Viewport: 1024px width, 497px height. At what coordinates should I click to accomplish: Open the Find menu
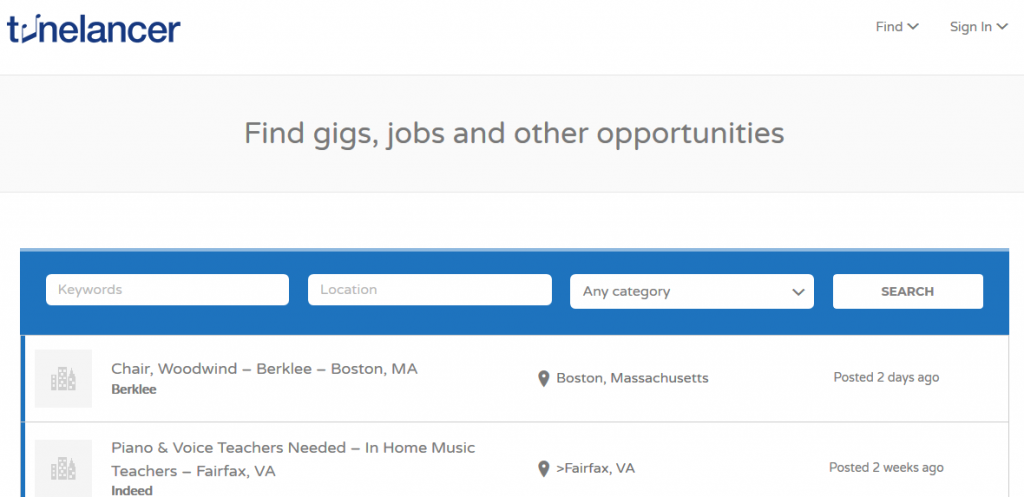(x=896, y=27)
